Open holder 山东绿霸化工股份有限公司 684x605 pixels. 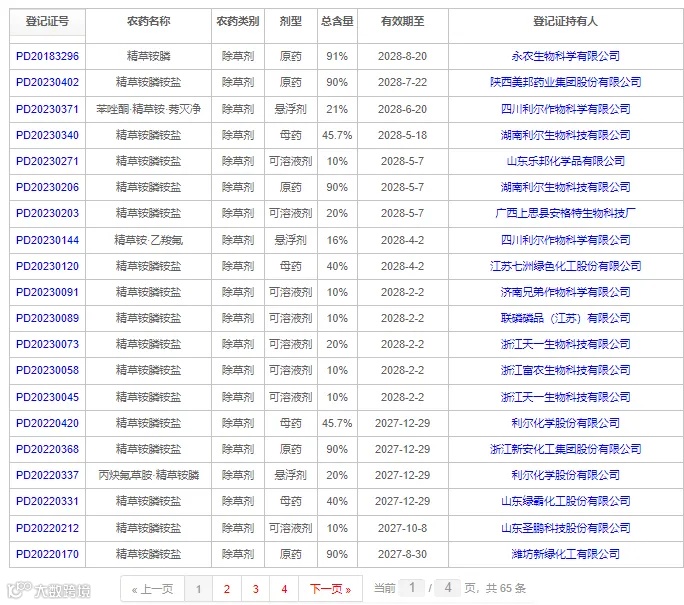566,502
